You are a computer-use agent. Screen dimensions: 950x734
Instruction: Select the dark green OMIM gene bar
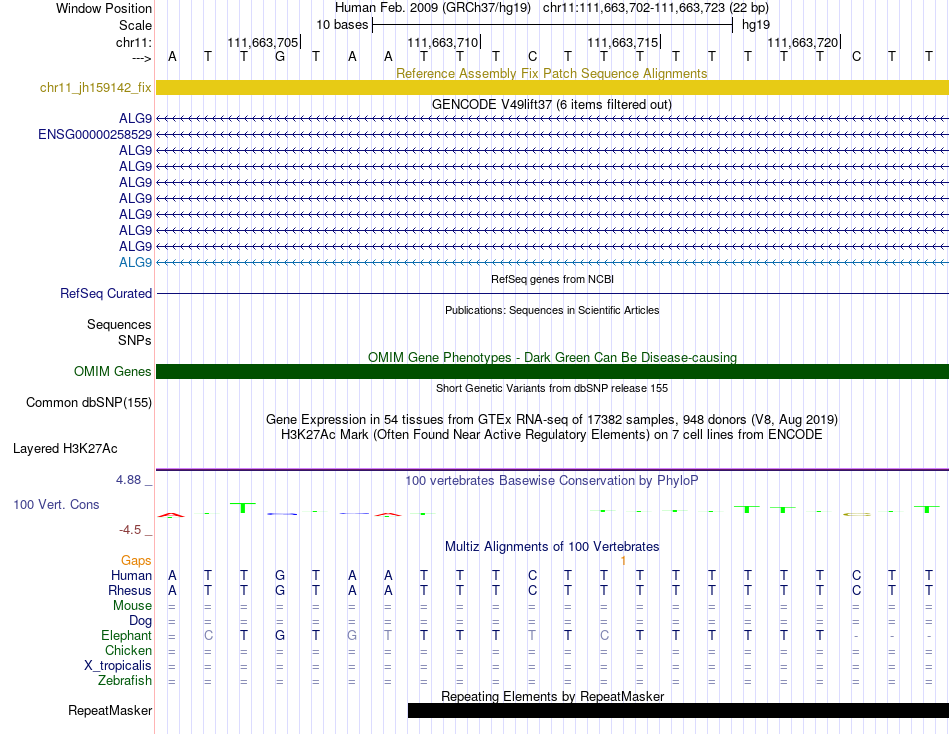tap(552, 372)
